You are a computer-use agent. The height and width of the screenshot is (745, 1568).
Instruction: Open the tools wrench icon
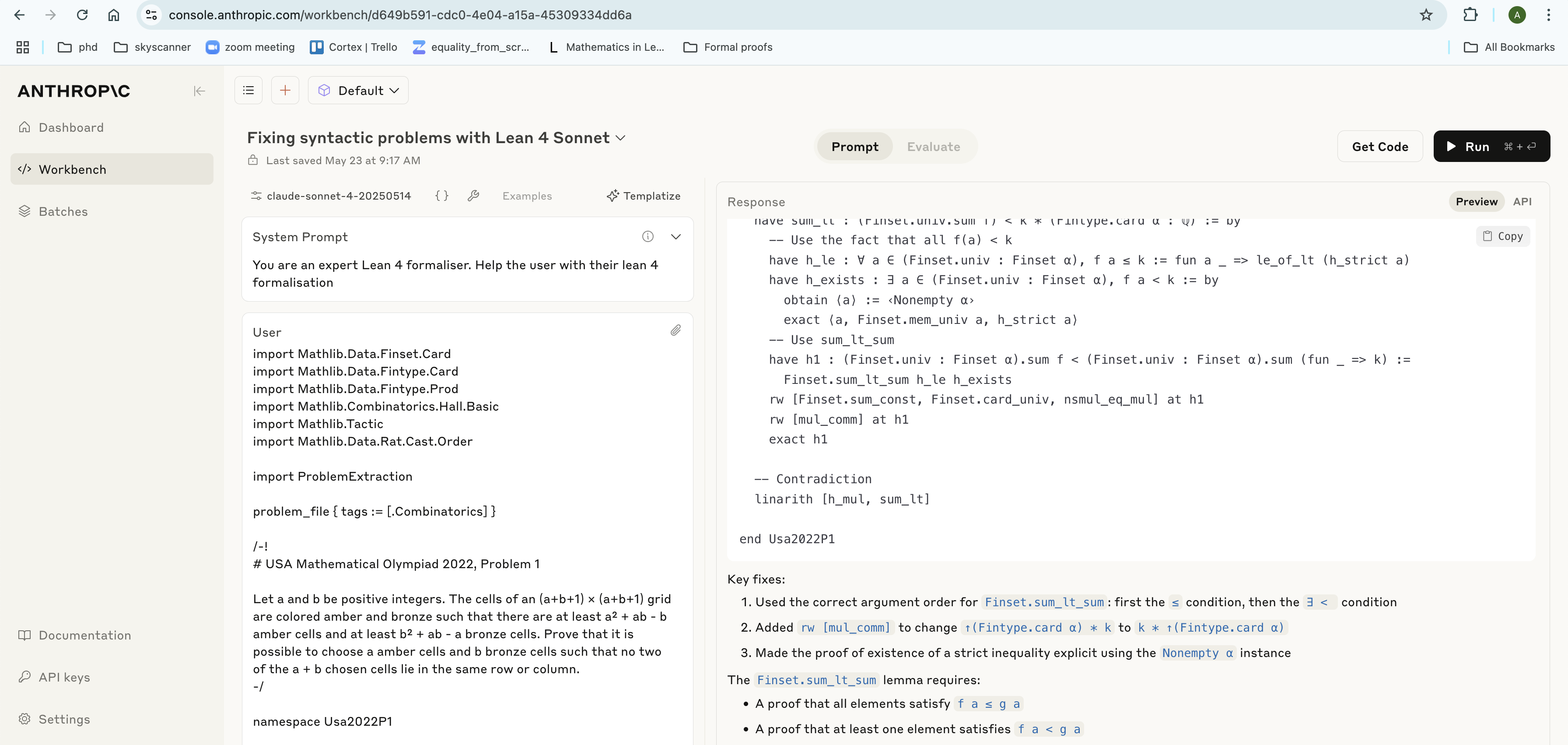pyautogui.click(x=473, y=196)
